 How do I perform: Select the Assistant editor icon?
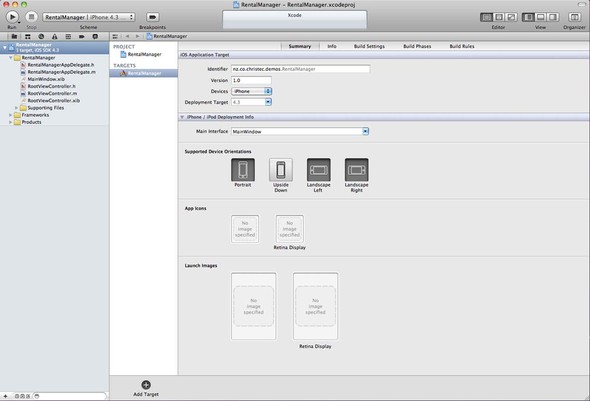(x=499, y=17)
